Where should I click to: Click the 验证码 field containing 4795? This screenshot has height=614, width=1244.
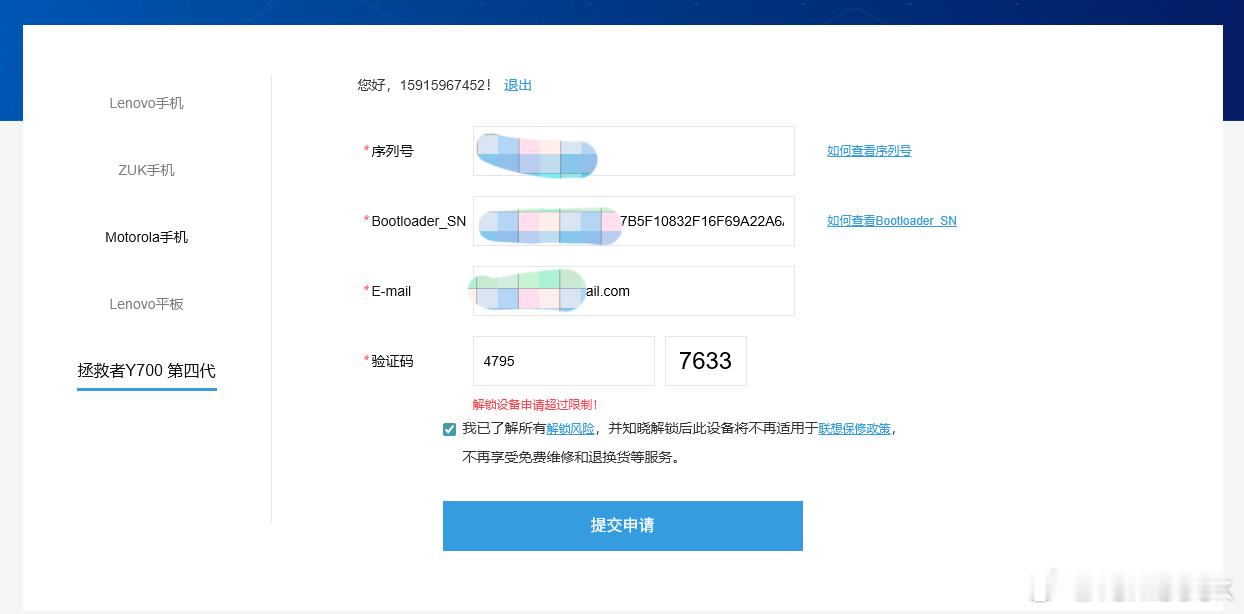(x=564, y=361)
